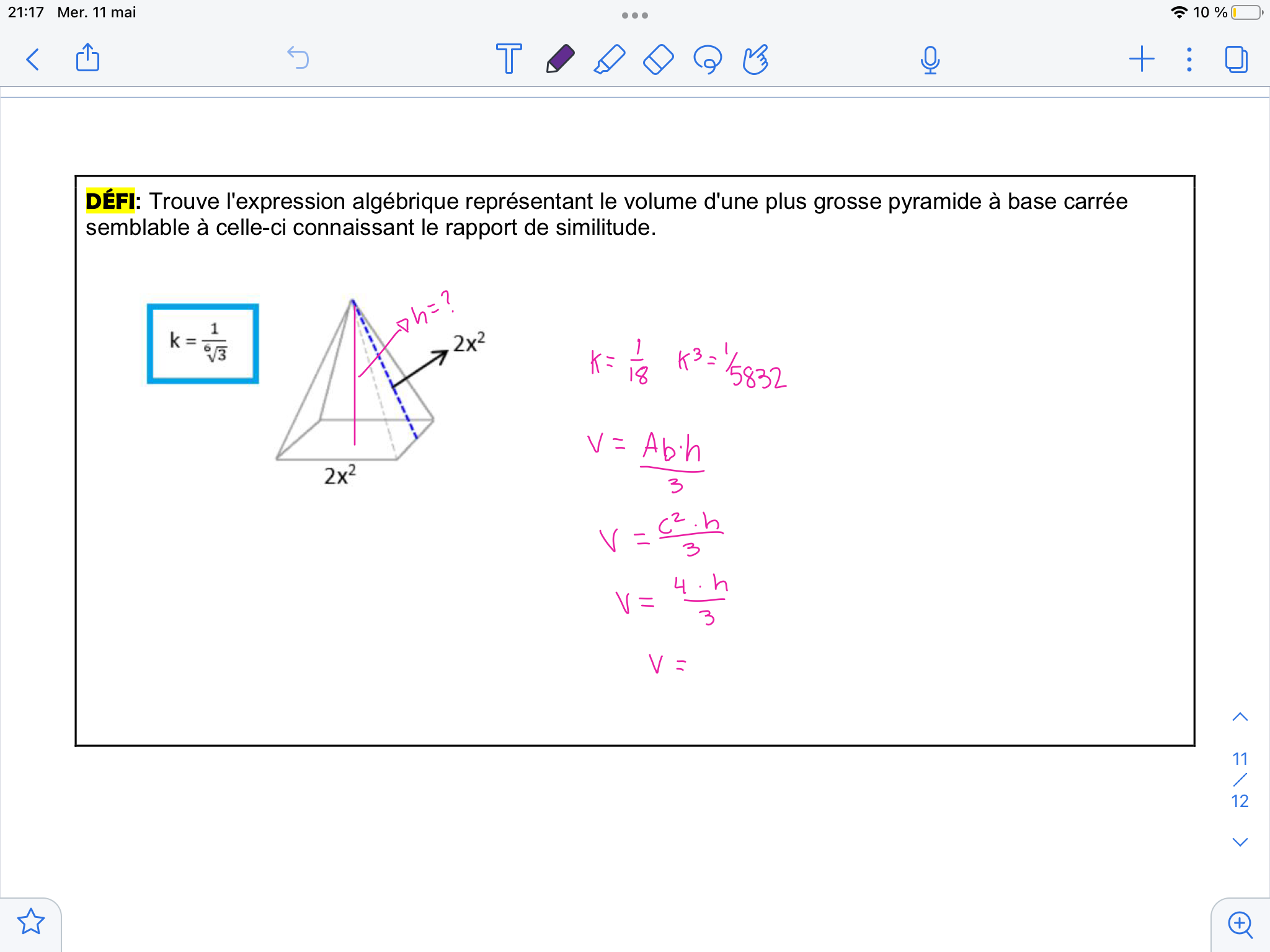
Task: Activate the eraser tool
Action: click(x=657, y=59)
